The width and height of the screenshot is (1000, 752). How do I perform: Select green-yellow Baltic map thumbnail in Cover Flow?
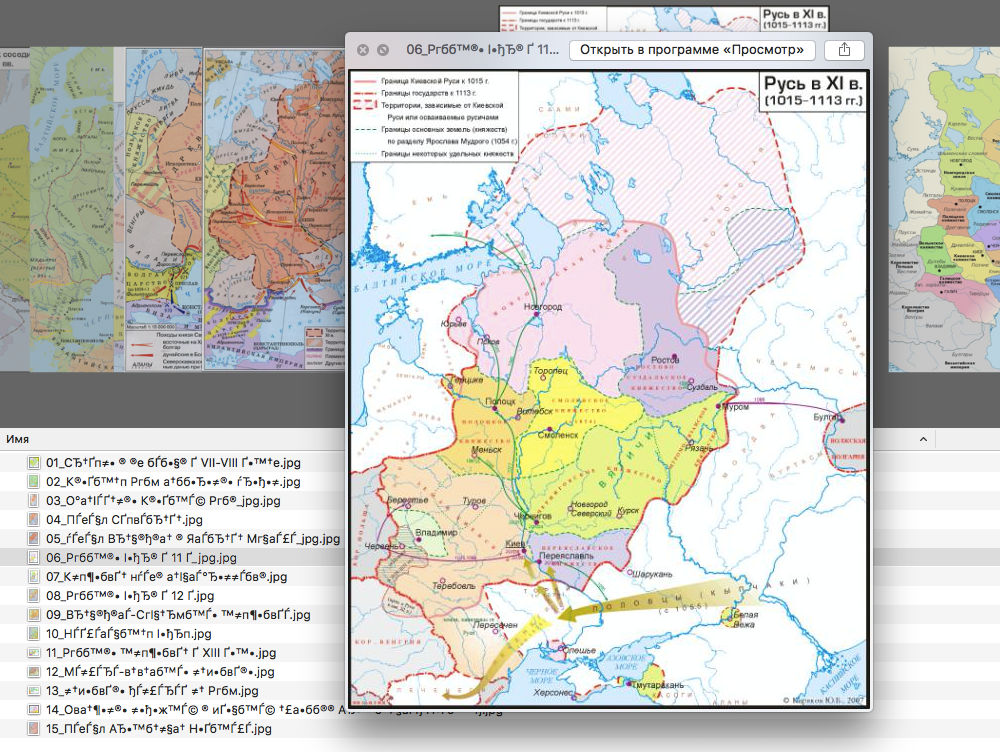pos(71,209)
